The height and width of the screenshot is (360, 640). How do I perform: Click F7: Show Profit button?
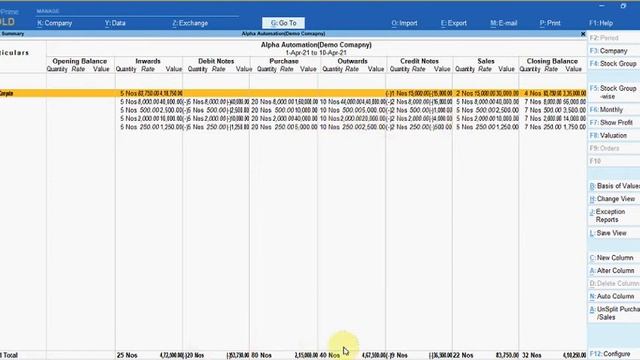[x=613, y=122]
